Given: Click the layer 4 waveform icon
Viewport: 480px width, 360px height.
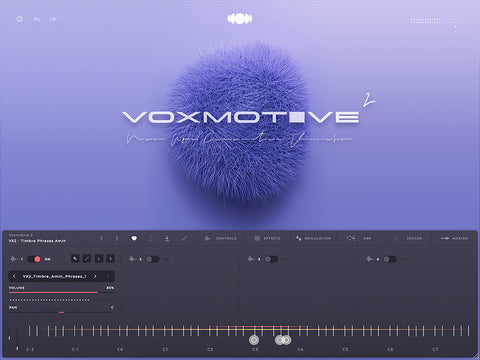Looking at the screenshot, I should (370, 259).
